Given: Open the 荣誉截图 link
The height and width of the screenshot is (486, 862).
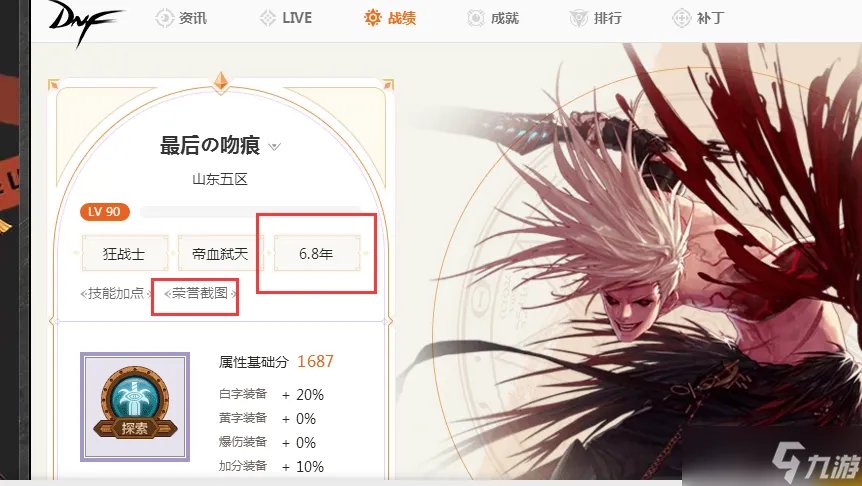Looking at the screenshot, I should tap(200, 293).
